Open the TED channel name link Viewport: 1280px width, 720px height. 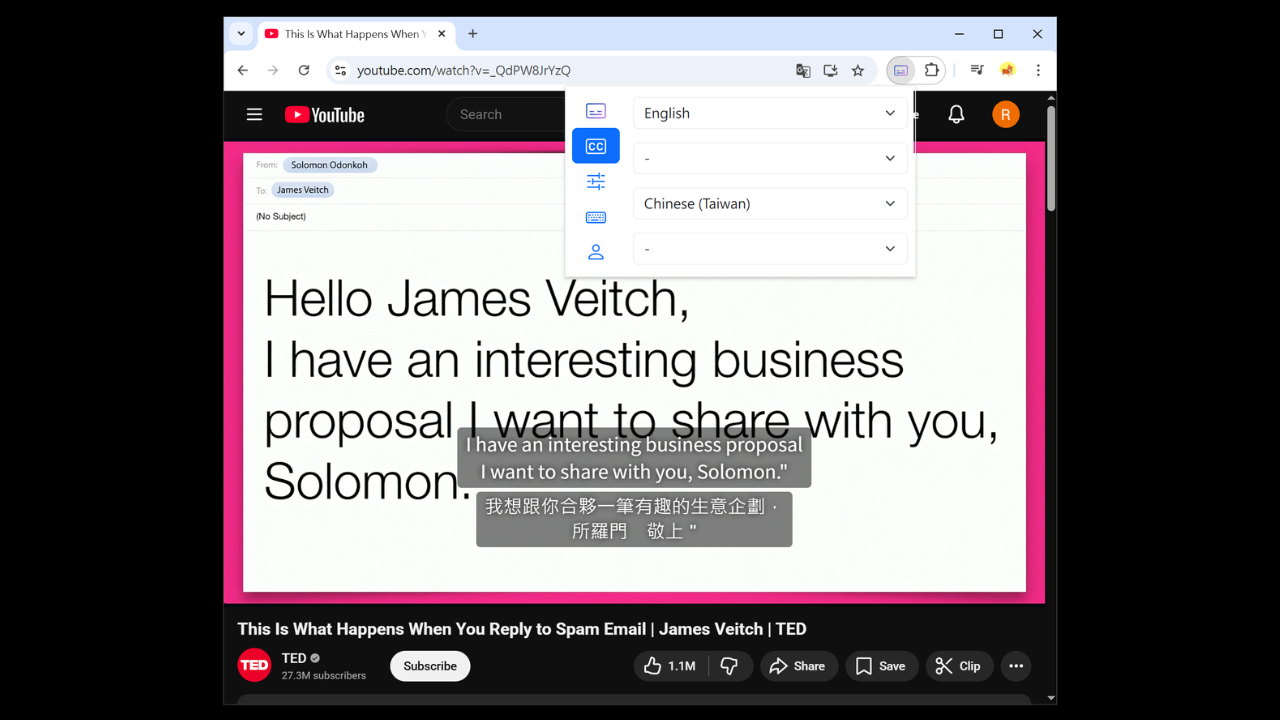coord(294,658)
